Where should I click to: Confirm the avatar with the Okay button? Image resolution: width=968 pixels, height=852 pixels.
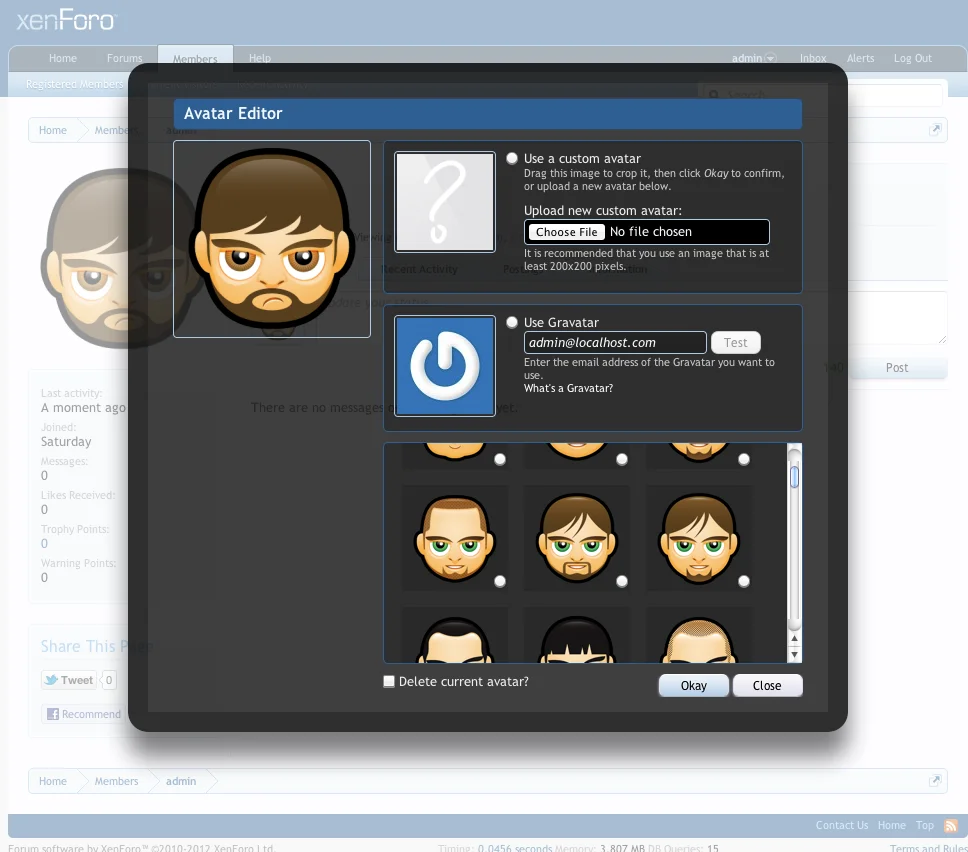(x=693, y=685)
